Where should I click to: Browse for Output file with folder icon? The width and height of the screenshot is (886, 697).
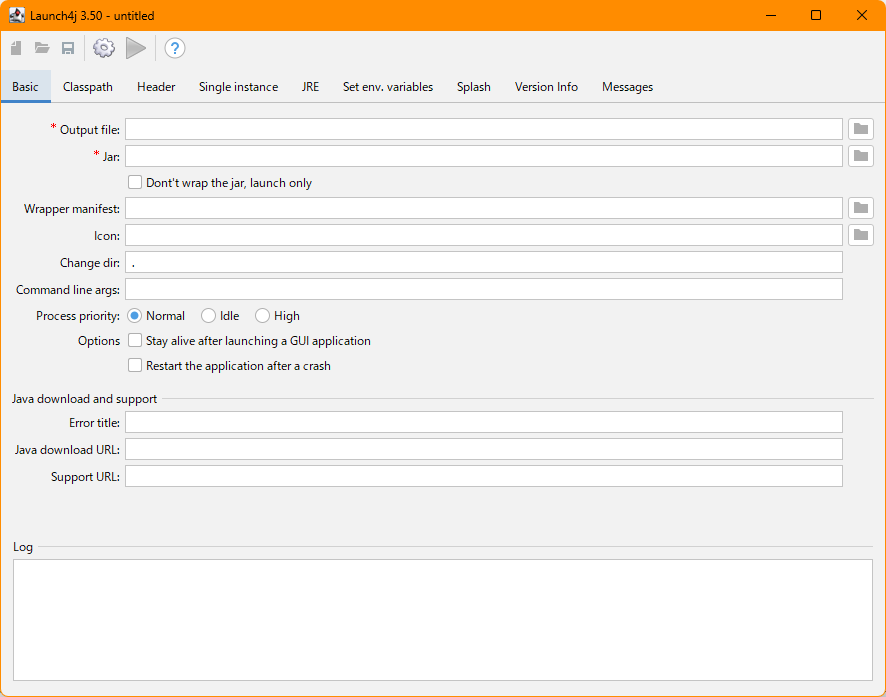point(861,129)
